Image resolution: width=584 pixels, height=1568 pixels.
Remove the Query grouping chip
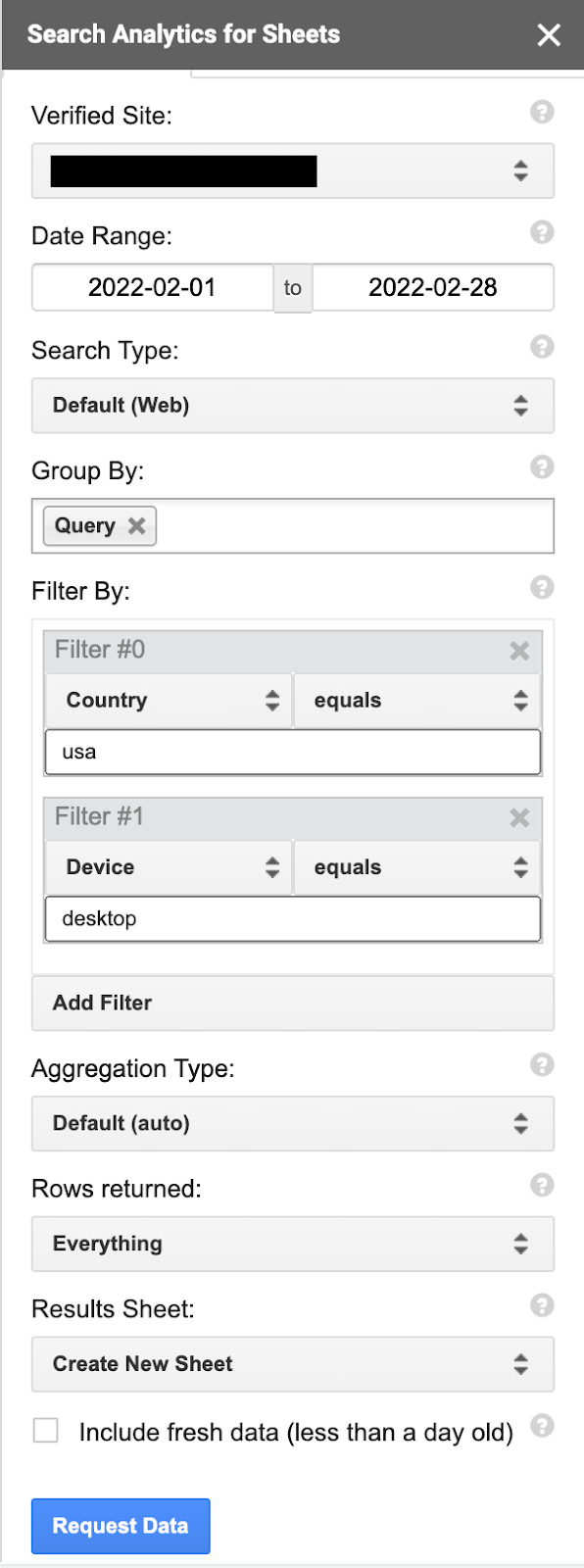135,525
